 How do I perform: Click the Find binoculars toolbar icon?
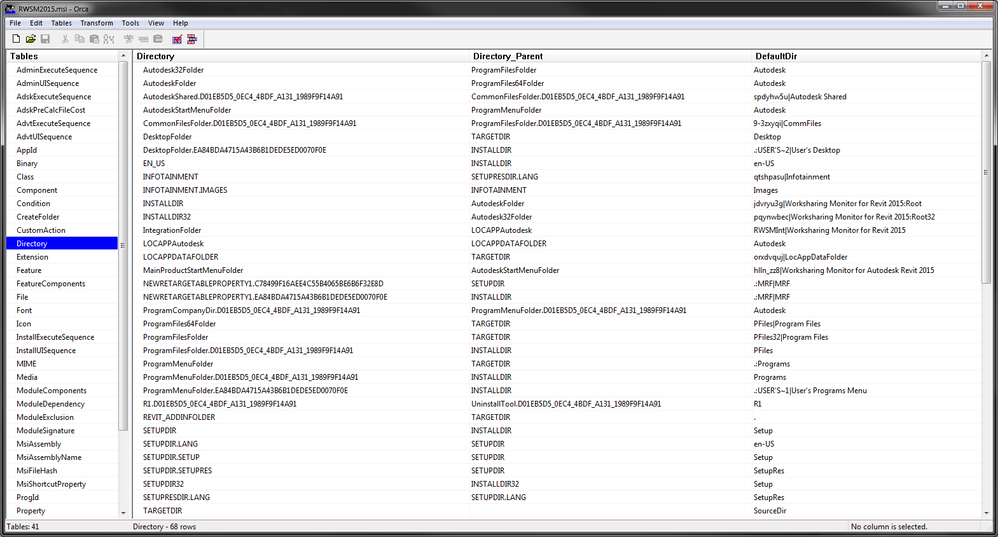pos(109,39)
